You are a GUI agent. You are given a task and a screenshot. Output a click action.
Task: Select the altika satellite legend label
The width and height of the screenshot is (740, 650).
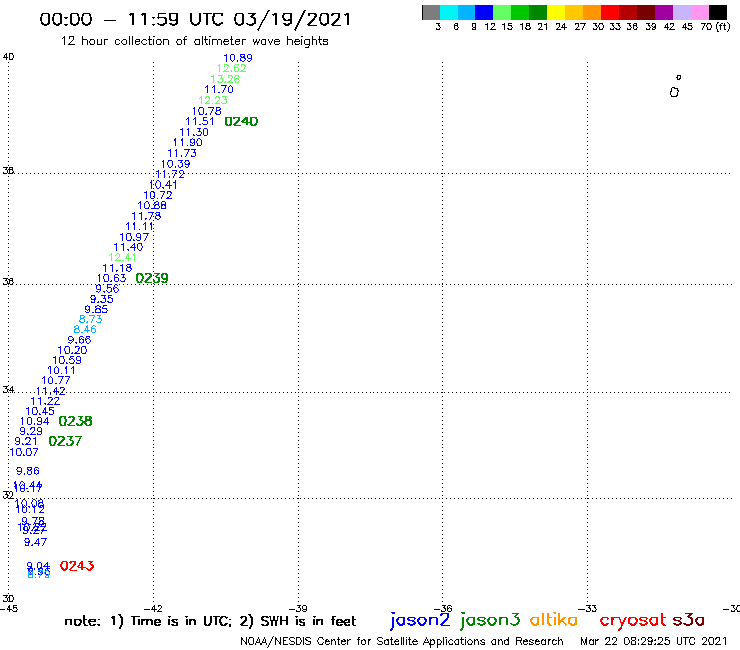click(553, 619)
